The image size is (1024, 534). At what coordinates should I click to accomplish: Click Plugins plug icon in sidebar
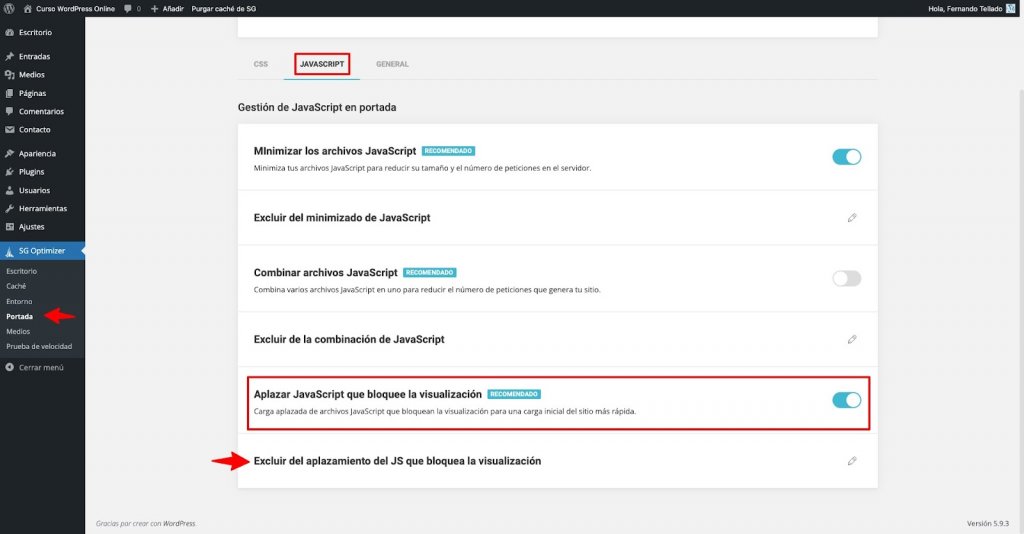(9, 172)
